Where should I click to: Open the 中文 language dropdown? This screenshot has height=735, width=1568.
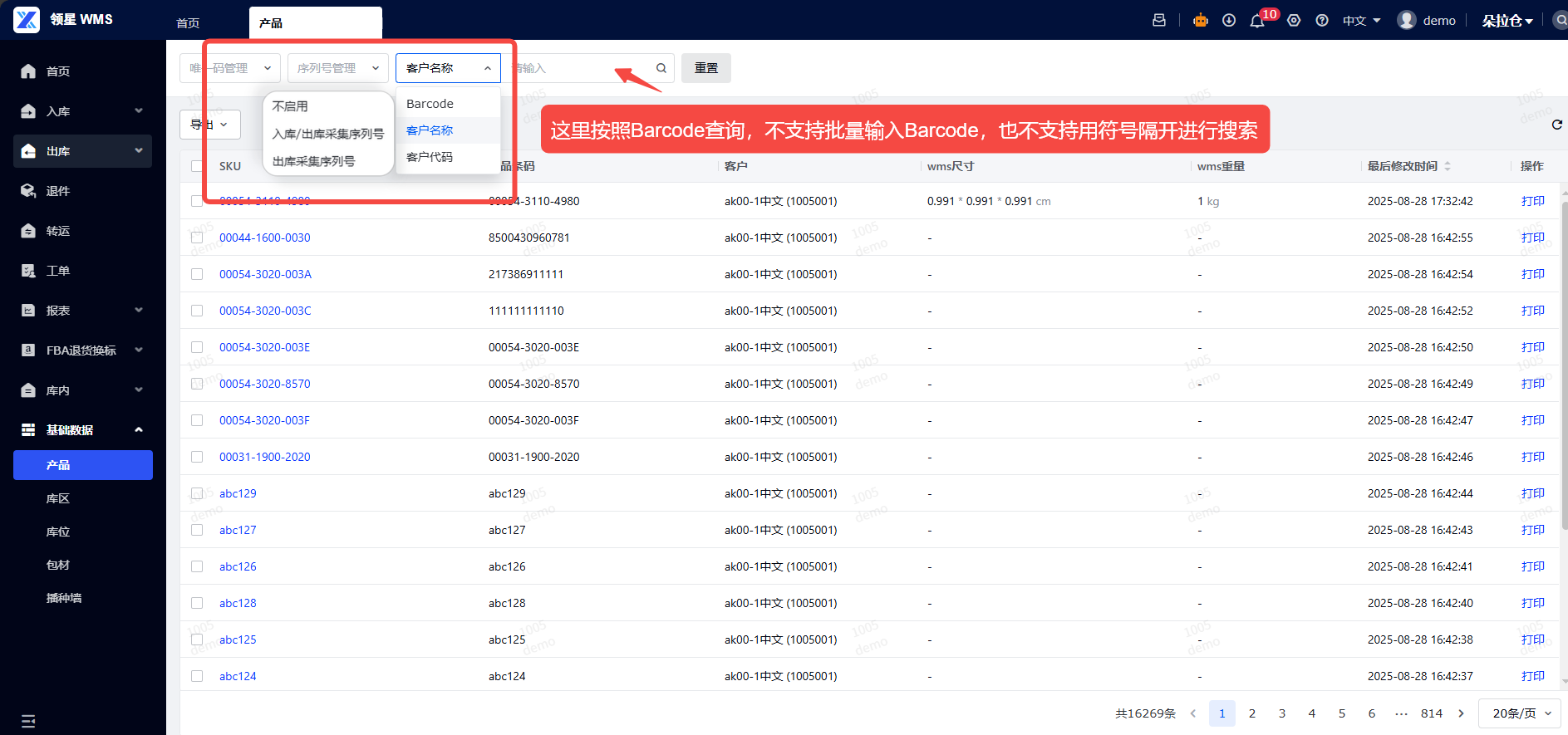1361,21
